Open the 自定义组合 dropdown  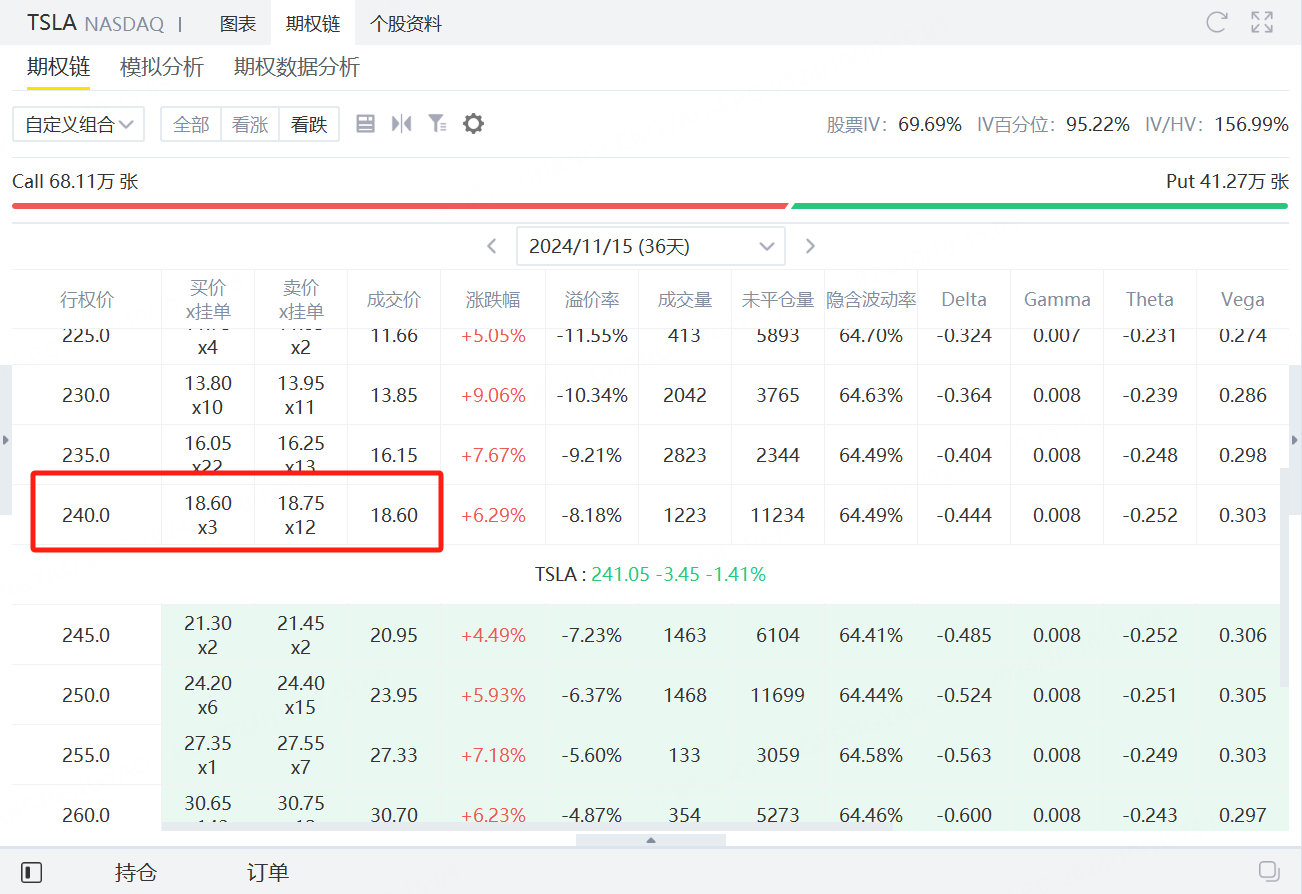coord(78,123)
